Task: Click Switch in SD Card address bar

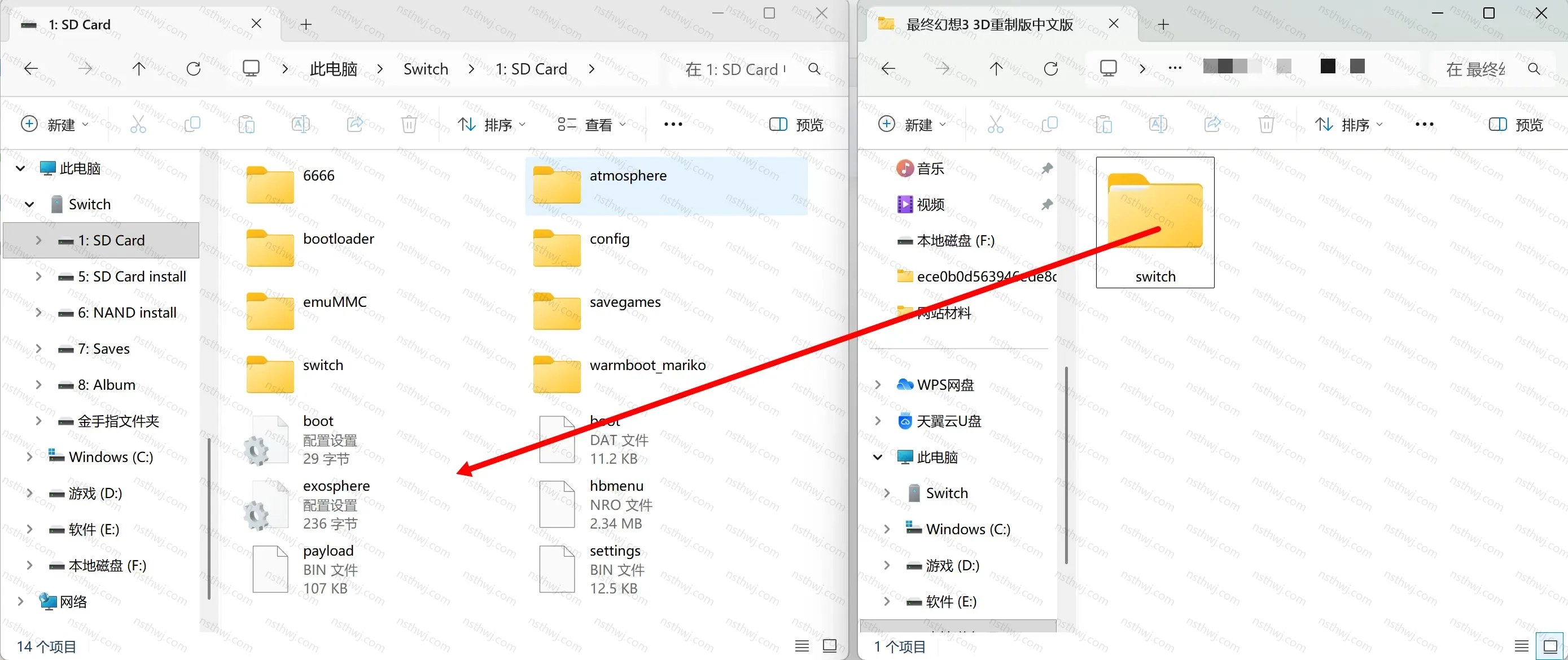Action: [426, 69]
